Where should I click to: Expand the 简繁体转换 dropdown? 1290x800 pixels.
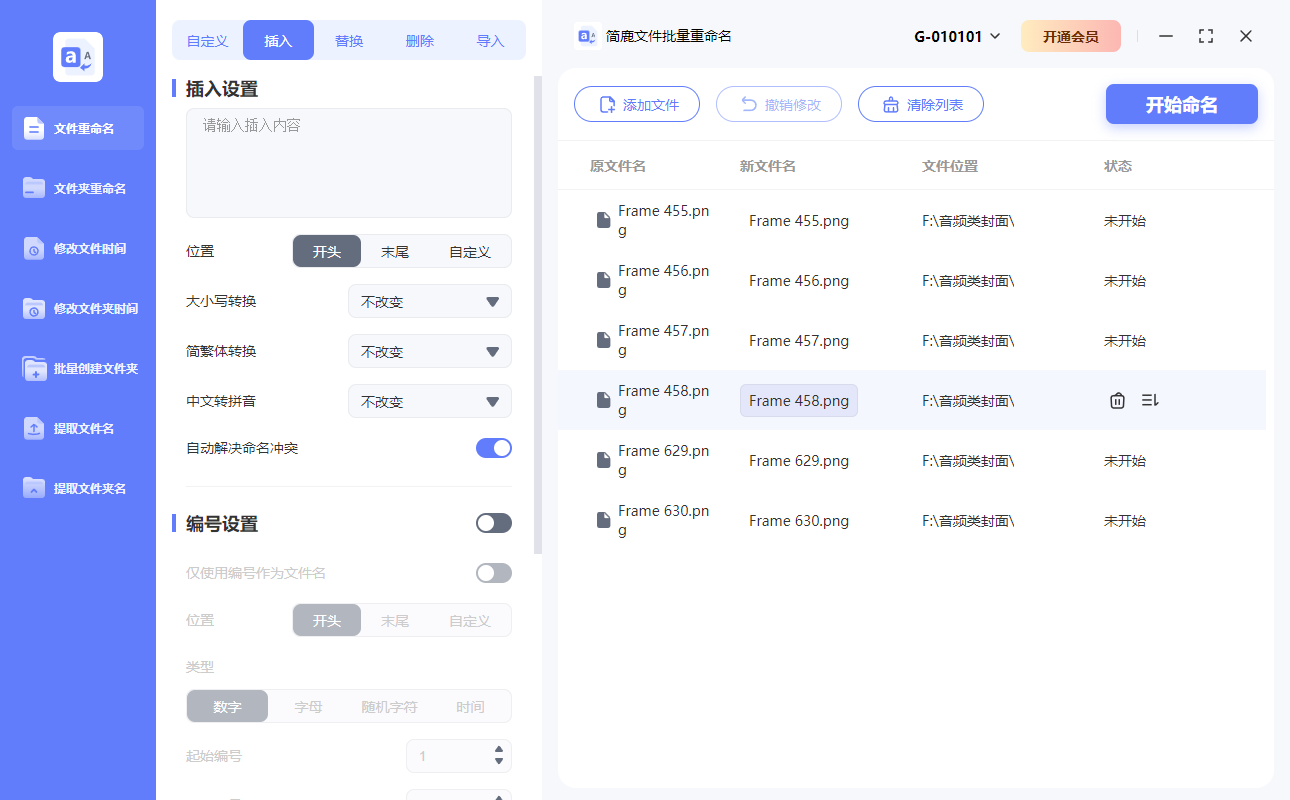429,351
